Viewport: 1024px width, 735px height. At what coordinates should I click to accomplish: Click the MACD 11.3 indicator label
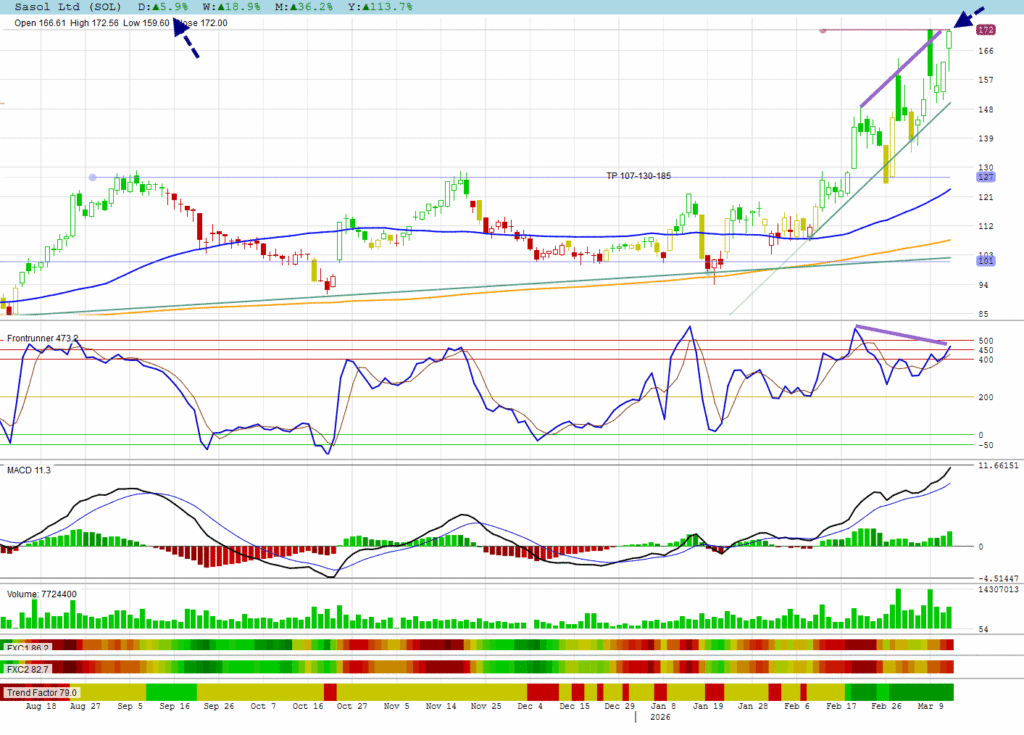[x=28, y=470]
